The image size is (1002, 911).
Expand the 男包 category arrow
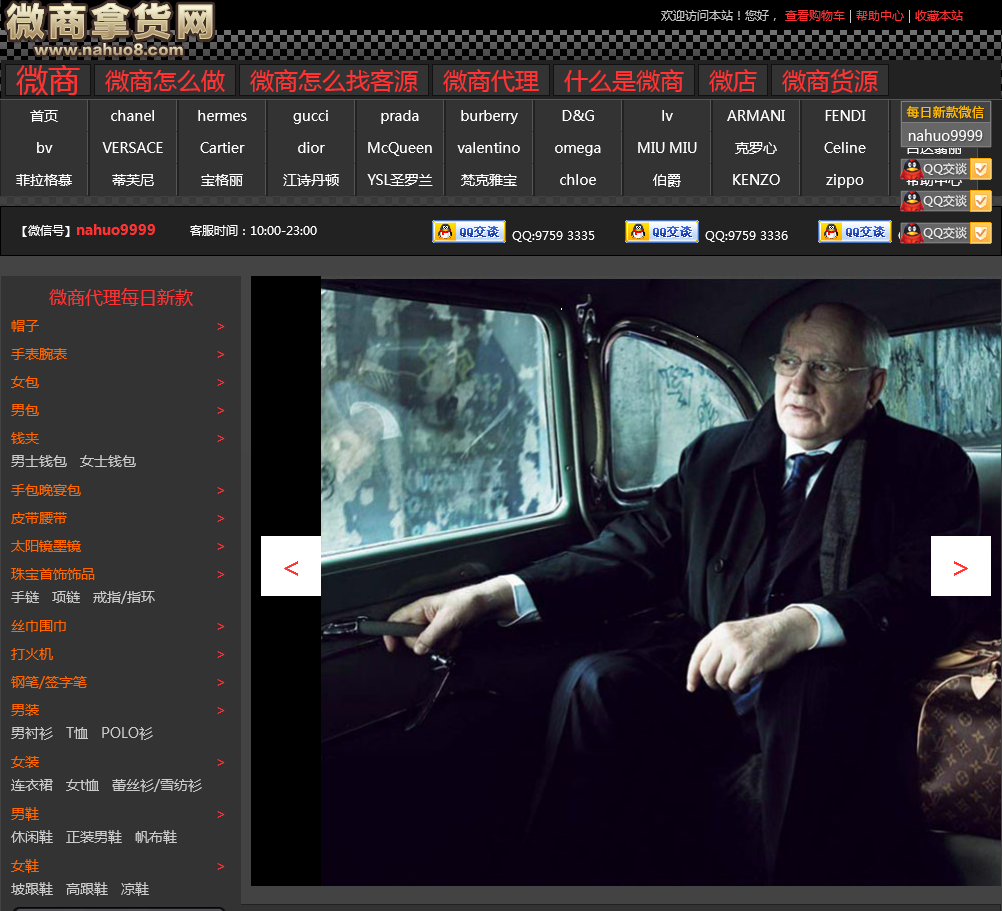tap(220, 411)
